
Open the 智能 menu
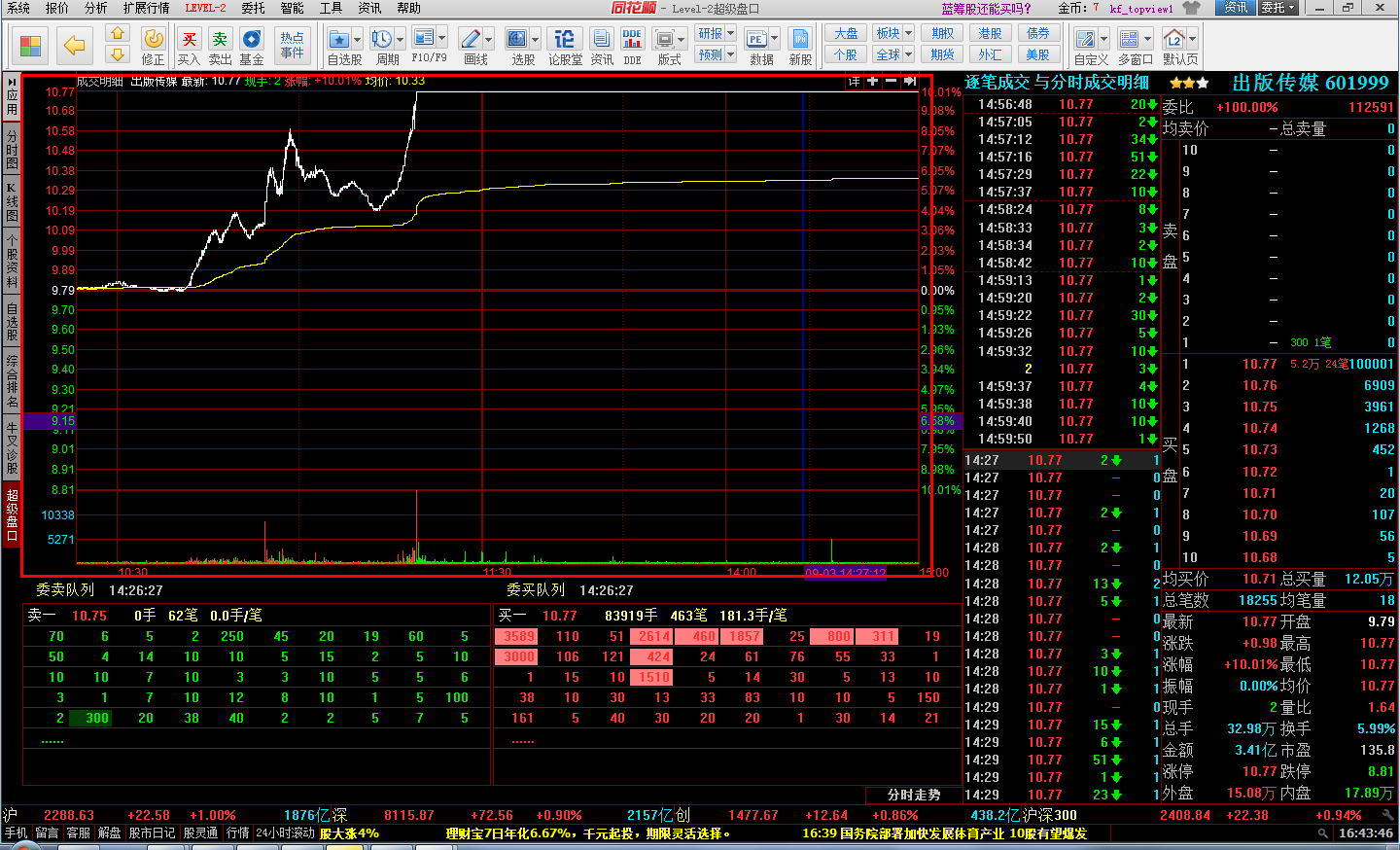[293, 8]
